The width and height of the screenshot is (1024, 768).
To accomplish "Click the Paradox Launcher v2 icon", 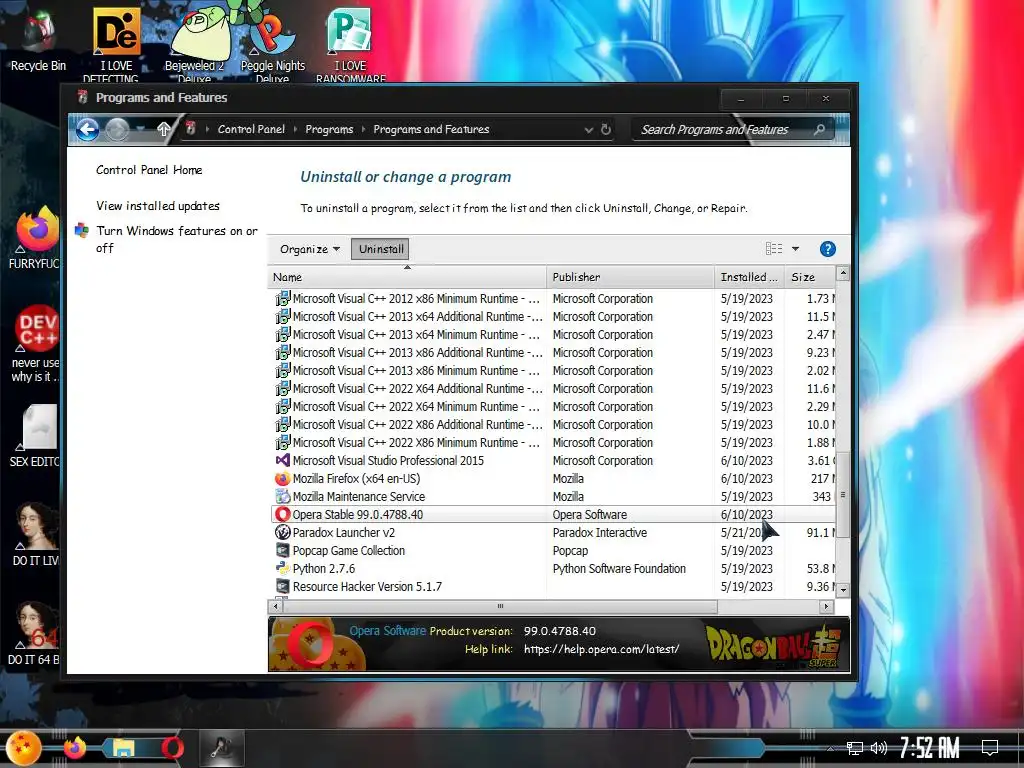I will (282, 533).
